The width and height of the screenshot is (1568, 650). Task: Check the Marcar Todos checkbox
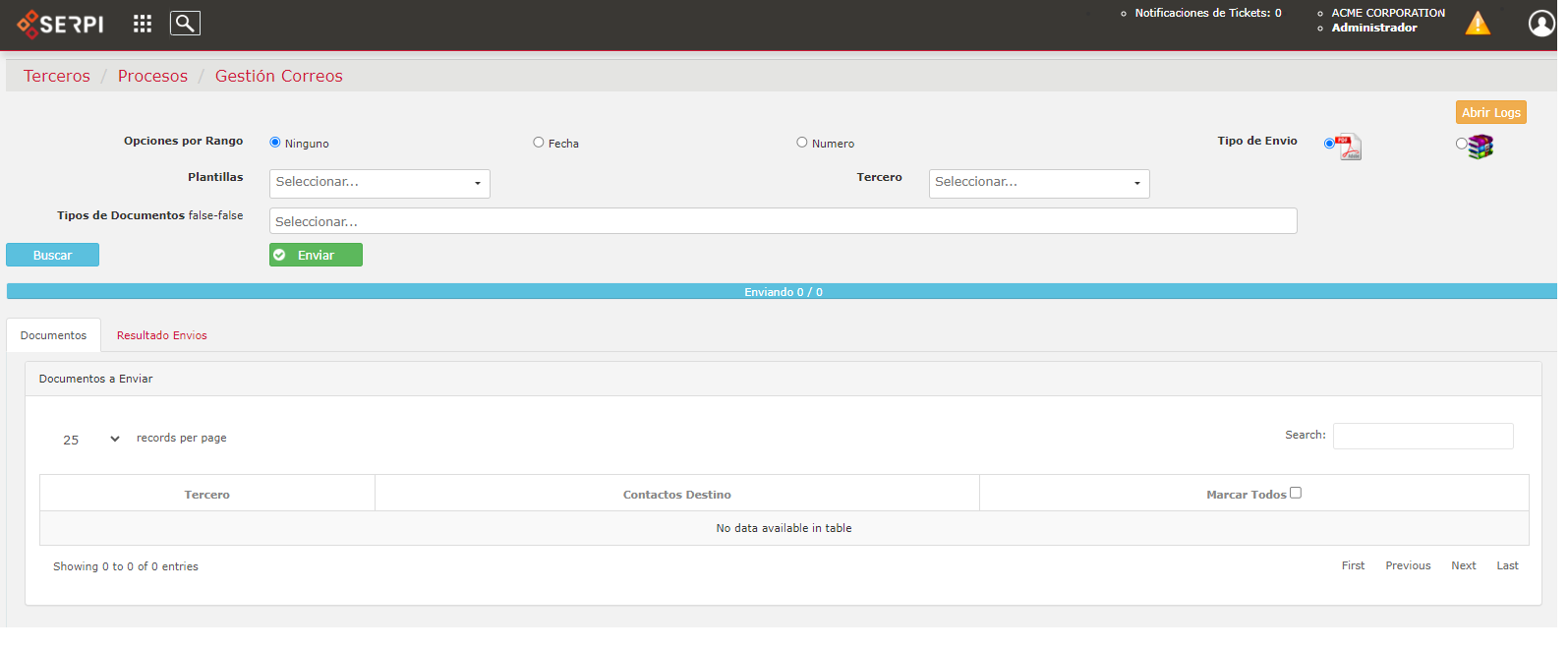(1296, 494)
